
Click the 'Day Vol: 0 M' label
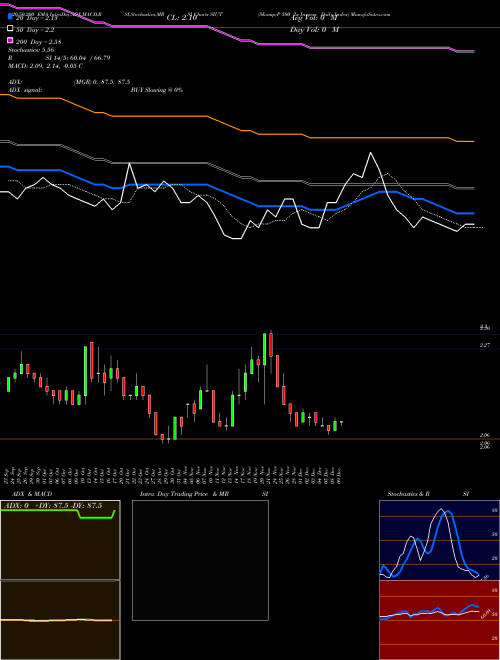(314, 30)
